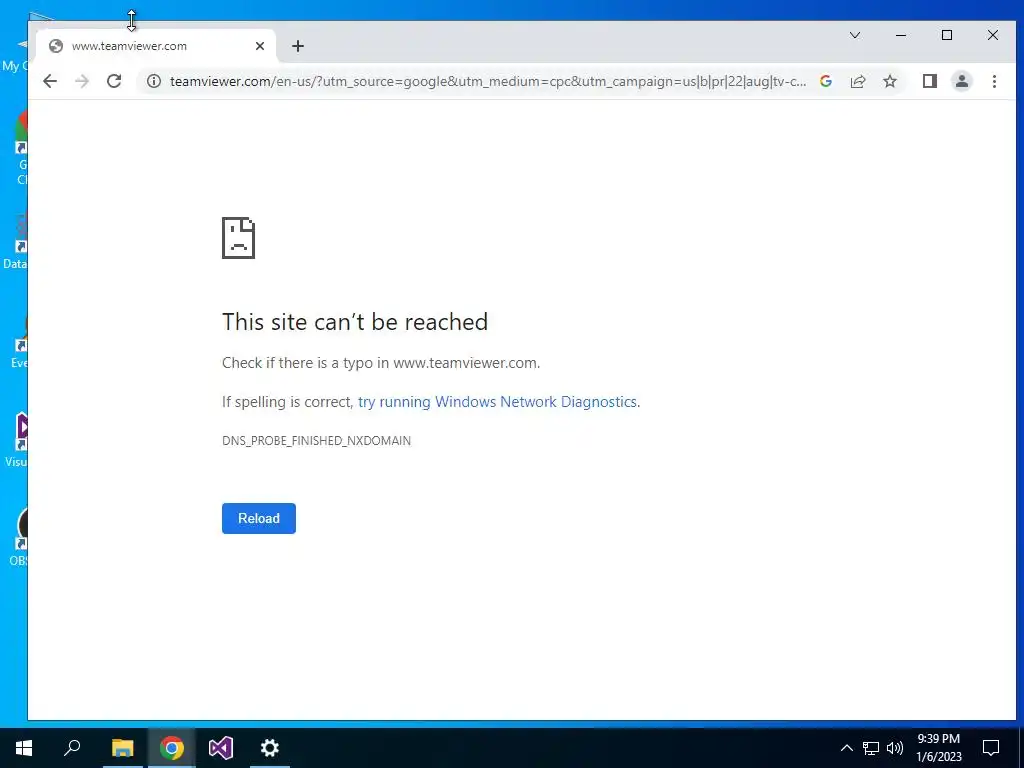
Task: Click the DNS_PROBE_FINISHED_NXDOMAIN error code
Action: point(316,441)
